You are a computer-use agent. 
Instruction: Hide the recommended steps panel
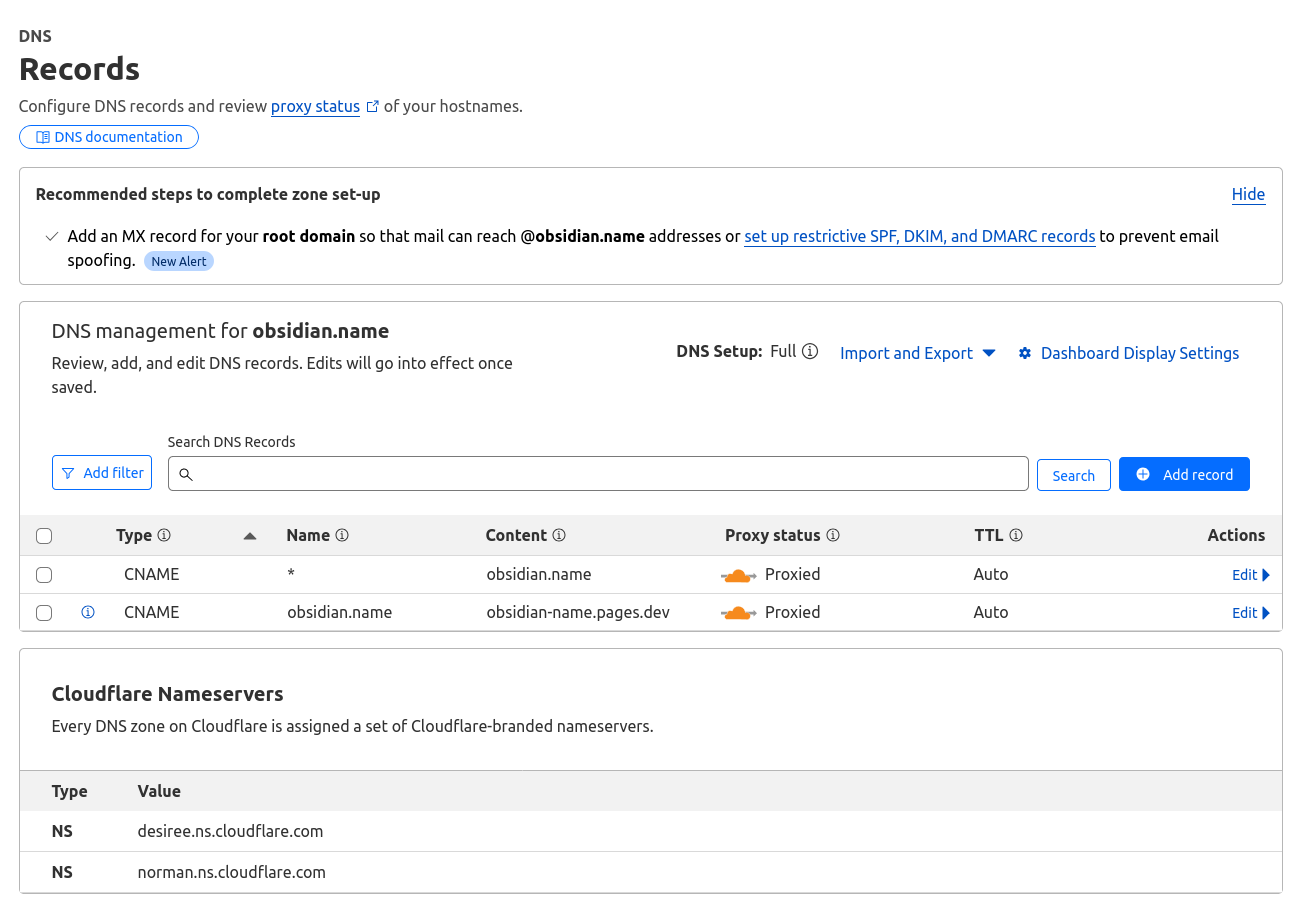(x=1248, y=194)
